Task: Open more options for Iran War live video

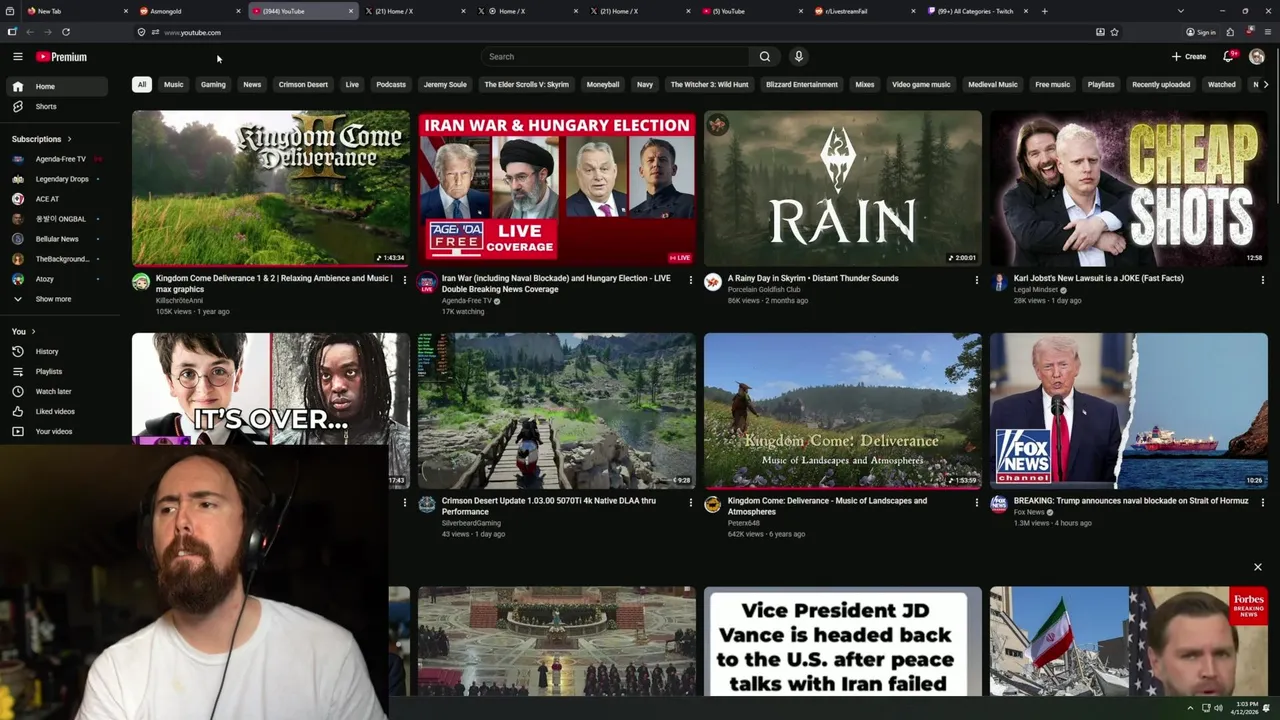Action: (690, 280)
